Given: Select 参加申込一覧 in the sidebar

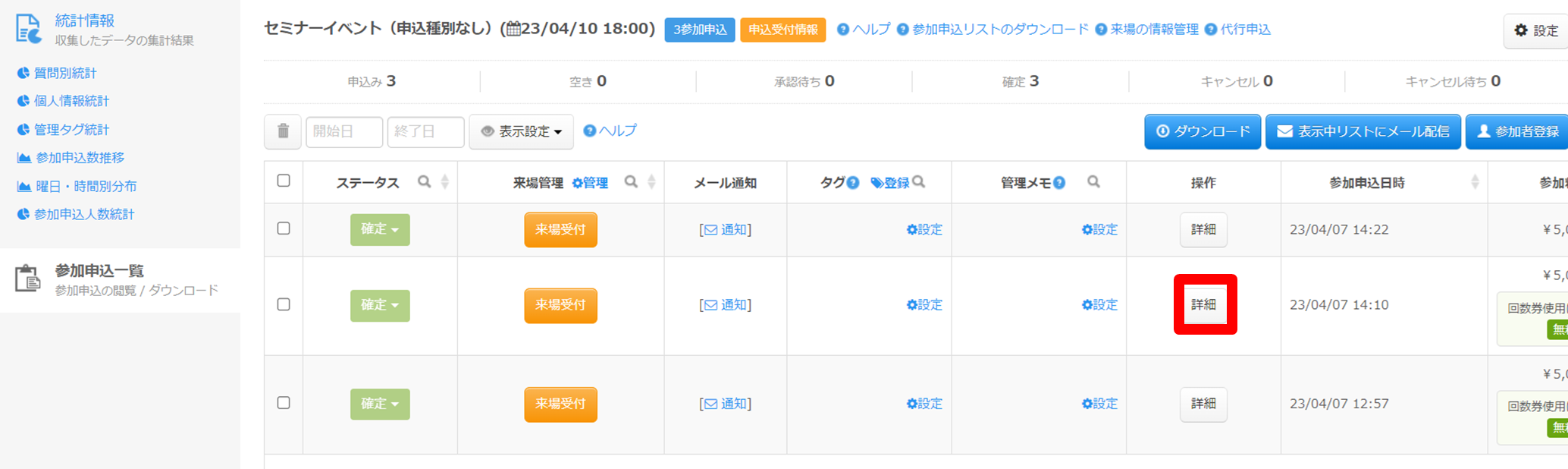Looking at the screenshot, I should pos(99,271).
